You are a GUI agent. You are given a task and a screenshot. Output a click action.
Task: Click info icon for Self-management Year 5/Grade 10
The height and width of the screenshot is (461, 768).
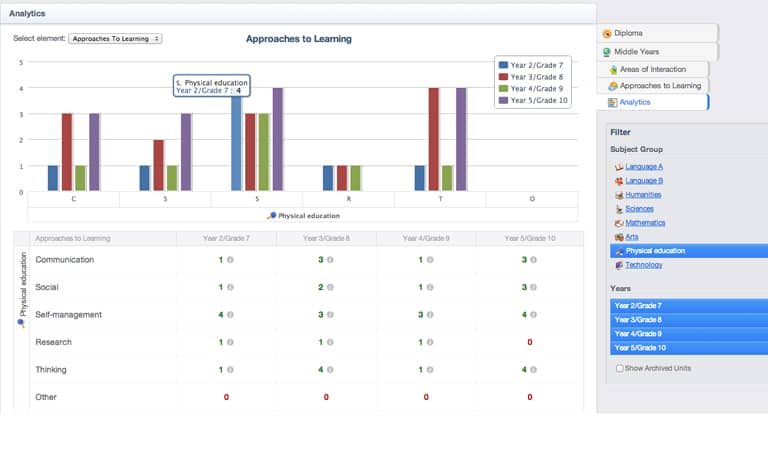(533, 315)
